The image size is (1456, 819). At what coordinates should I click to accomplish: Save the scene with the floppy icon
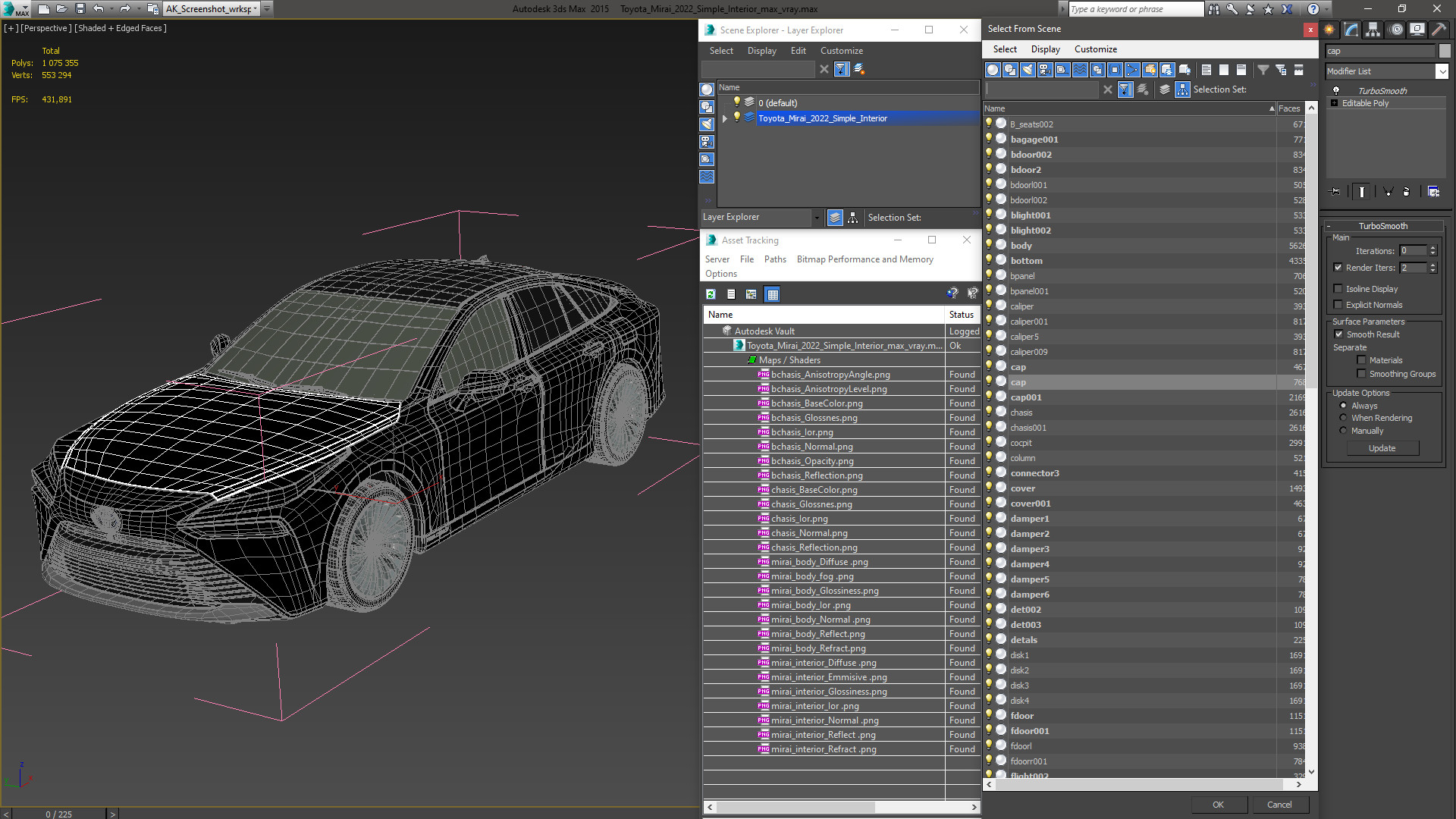[x=80, y=9]
